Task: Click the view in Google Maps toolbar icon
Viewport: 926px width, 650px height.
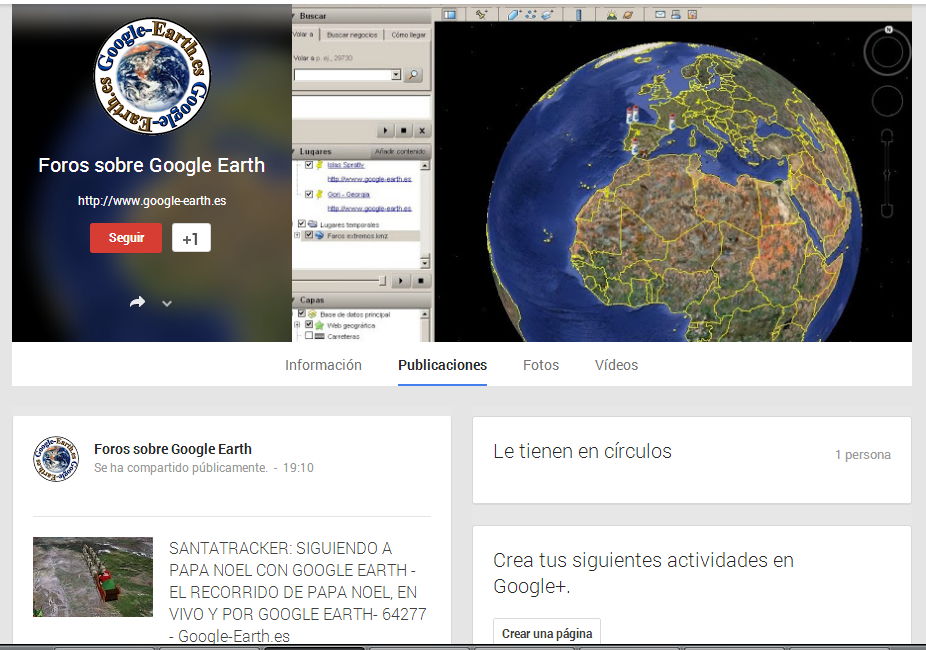Action: (x=692, y=15)
